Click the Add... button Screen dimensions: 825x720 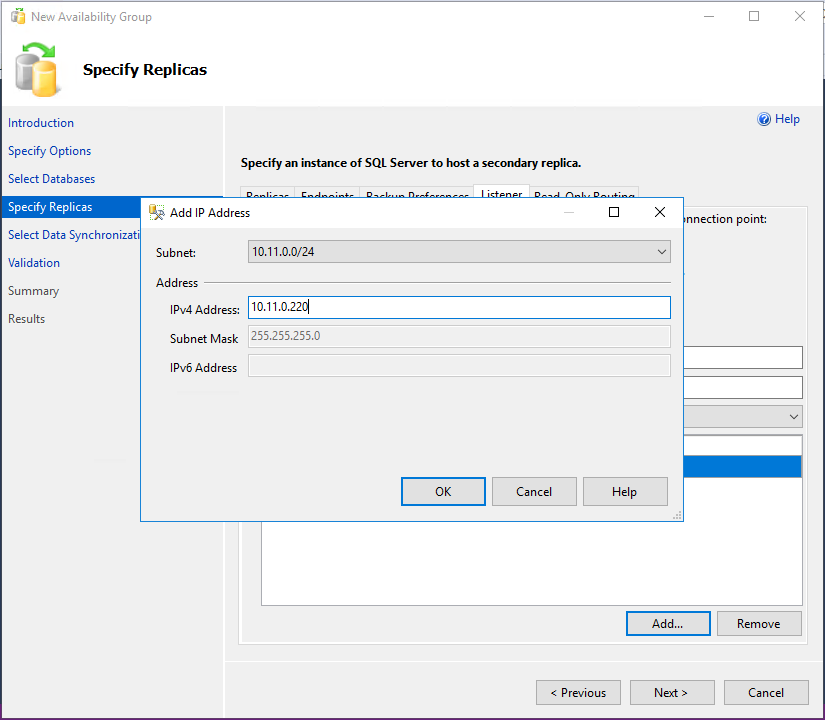[667, 623]
